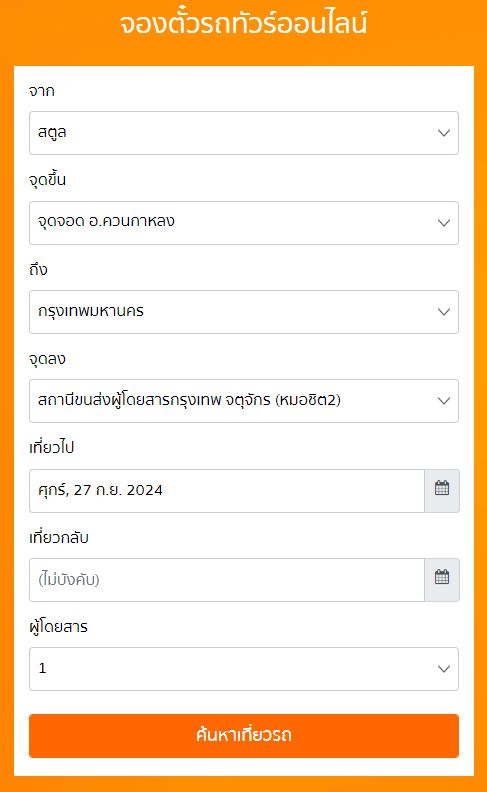Focus the return date field (ไม่บังคับ)
The width and height of the screenshot is (487, 792).
[x=227, y=579]
